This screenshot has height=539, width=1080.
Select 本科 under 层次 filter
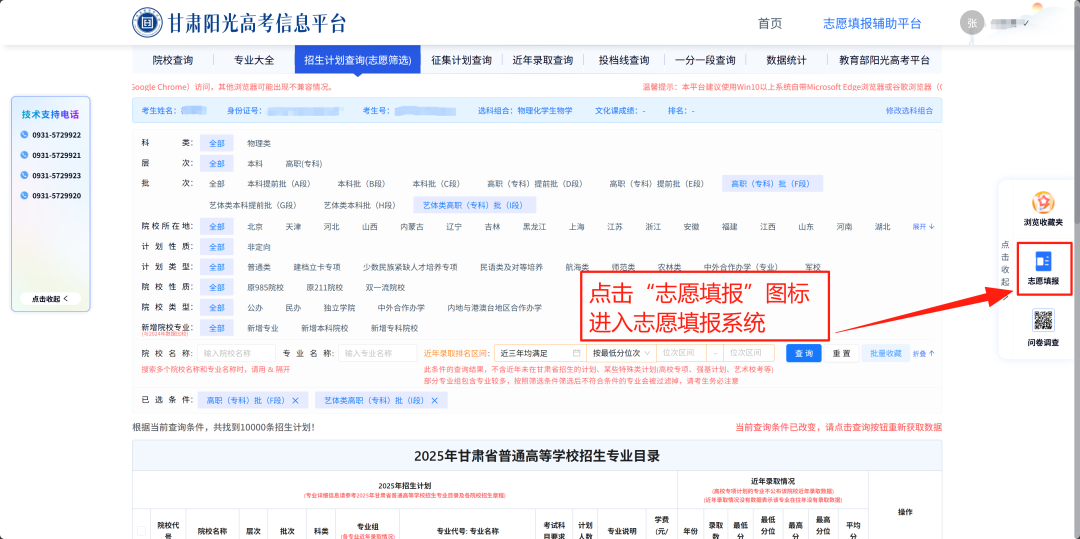point(255,164)
